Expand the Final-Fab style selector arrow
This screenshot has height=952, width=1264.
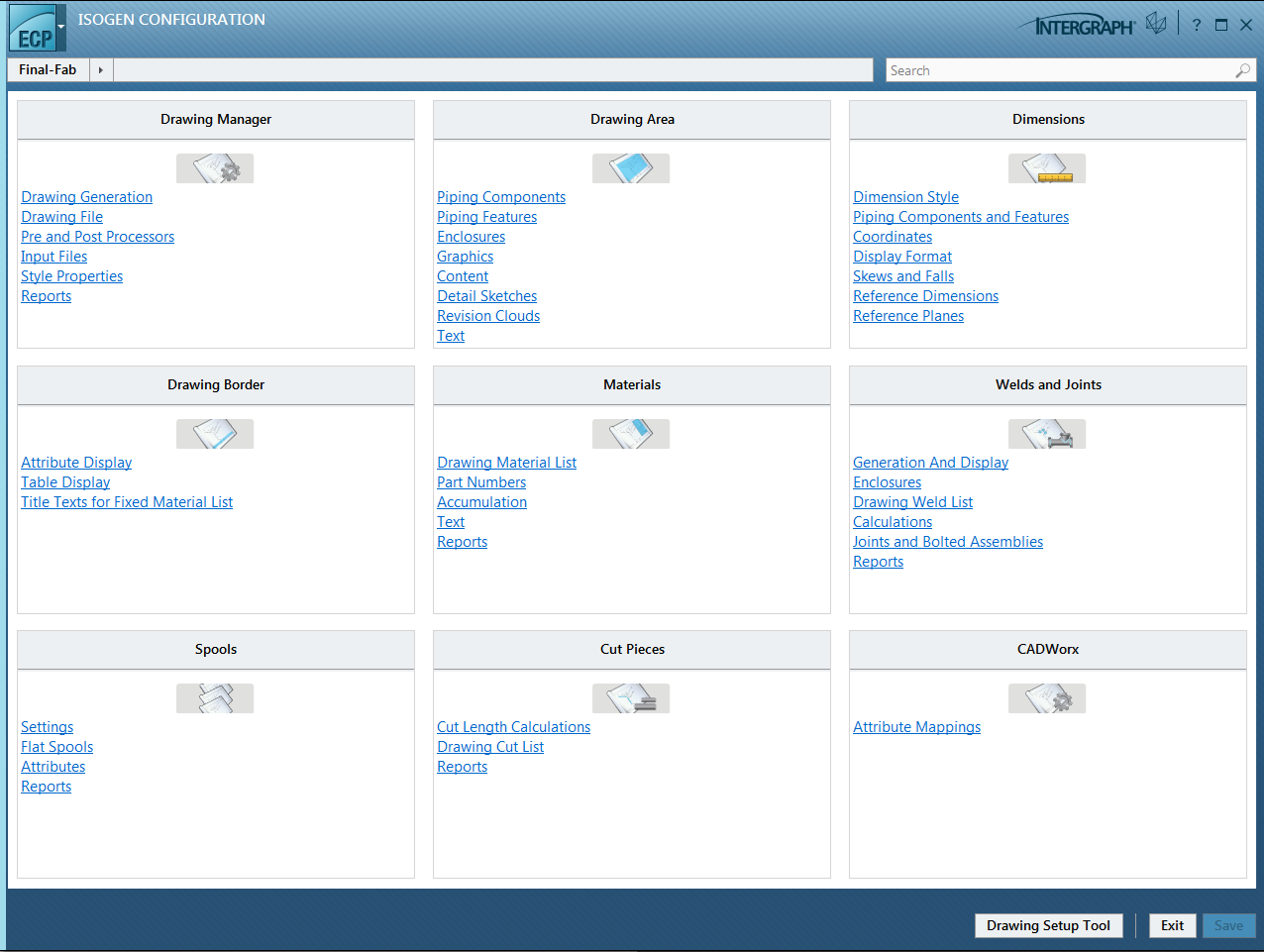point(100,69)
